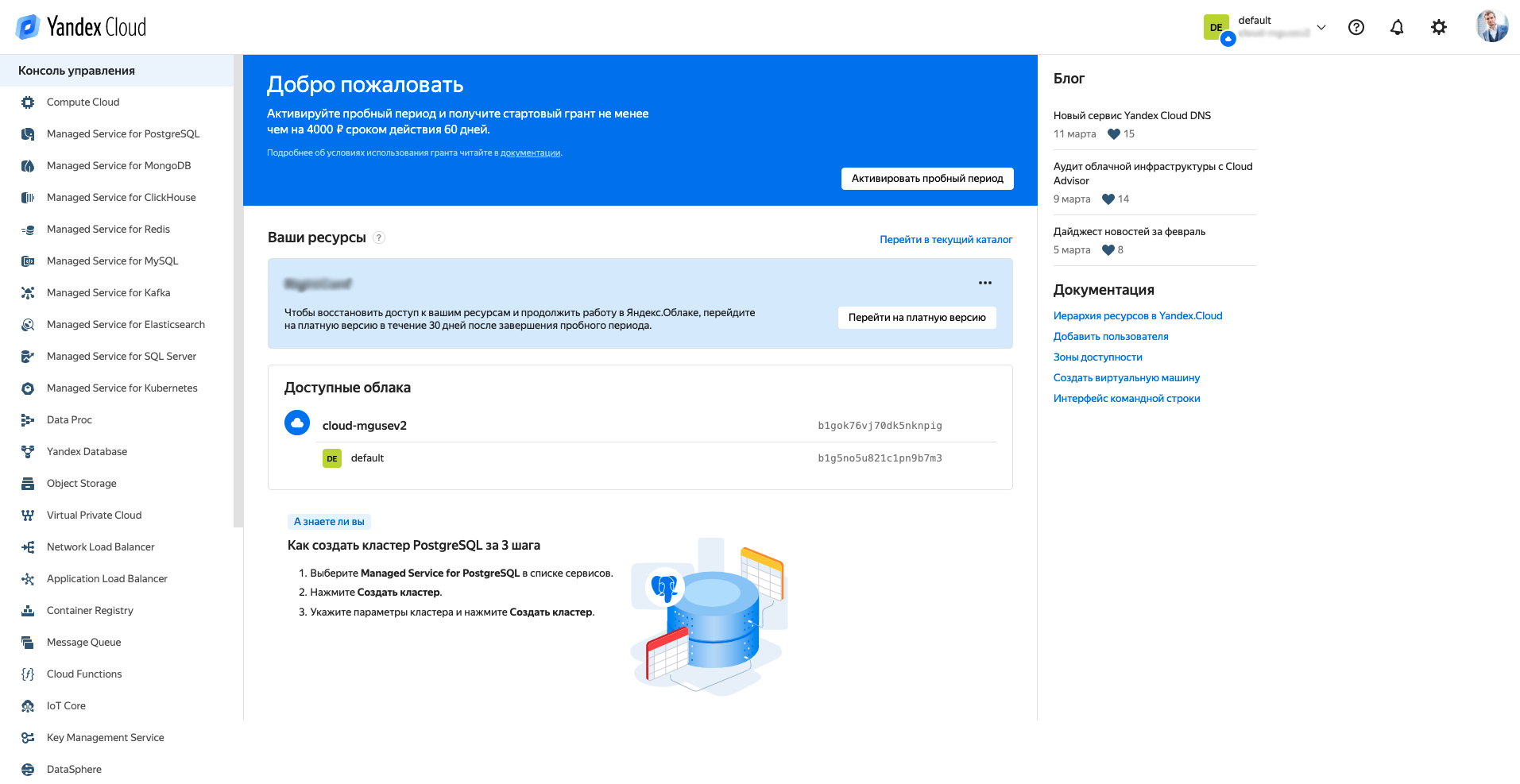Like the February digest post heart
Image resolution: width=1520 pixels, height=784 pixels.
click(1108, 250)
